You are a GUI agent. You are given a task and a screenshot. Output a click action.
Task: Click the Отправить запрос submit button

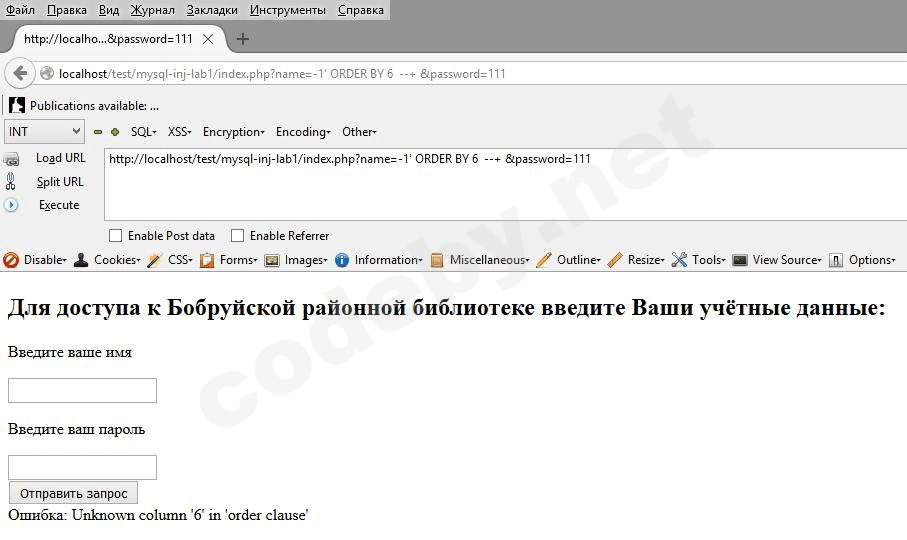[73, 493]
